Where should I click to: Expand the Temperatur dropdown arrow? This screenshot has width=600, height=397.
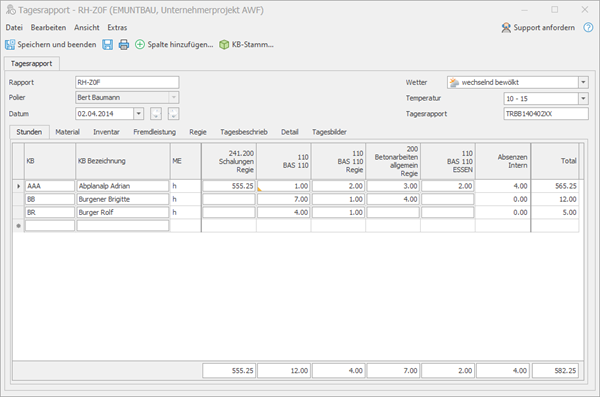coord(583,98)
